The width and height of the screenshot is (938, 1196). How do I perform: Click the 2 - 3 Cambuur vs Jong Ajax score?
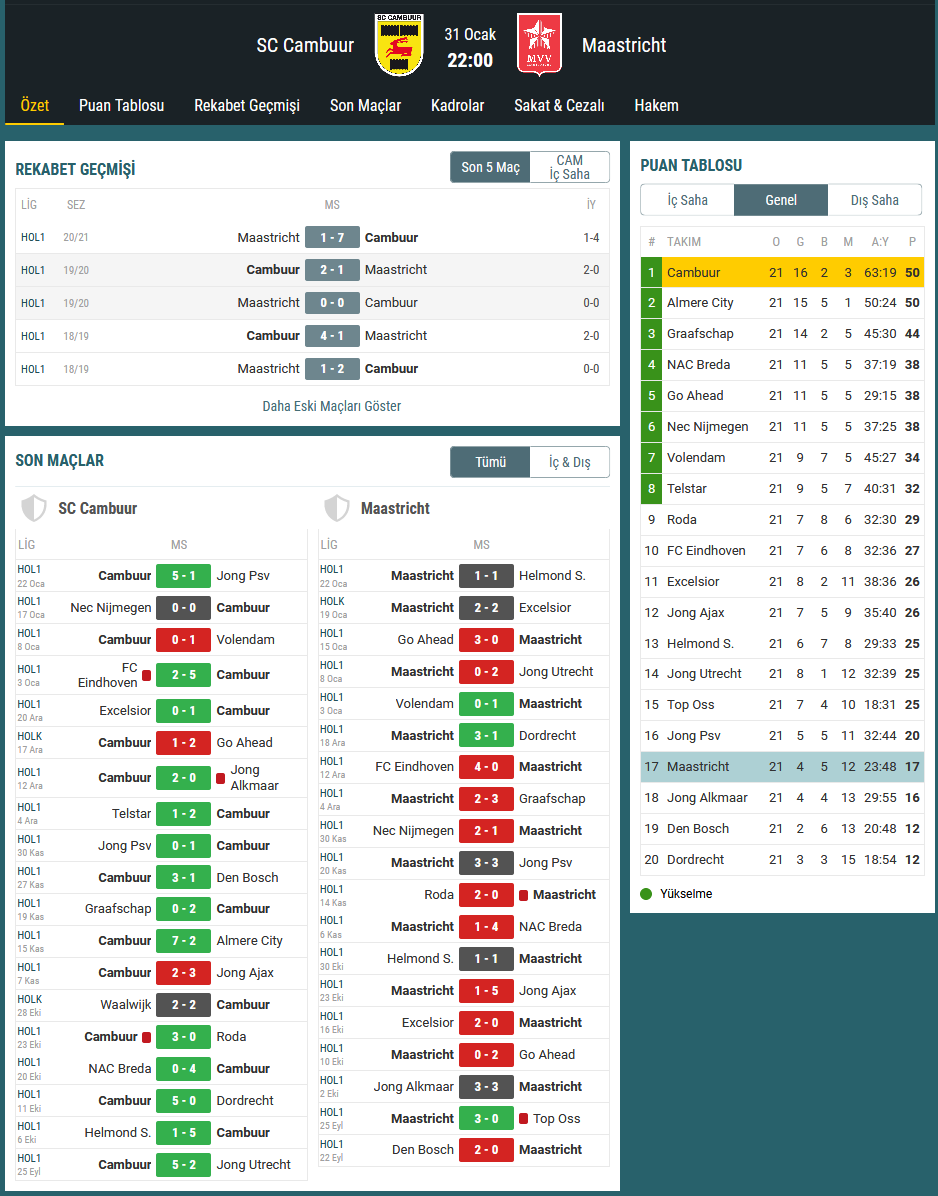(x=183, y=973)
